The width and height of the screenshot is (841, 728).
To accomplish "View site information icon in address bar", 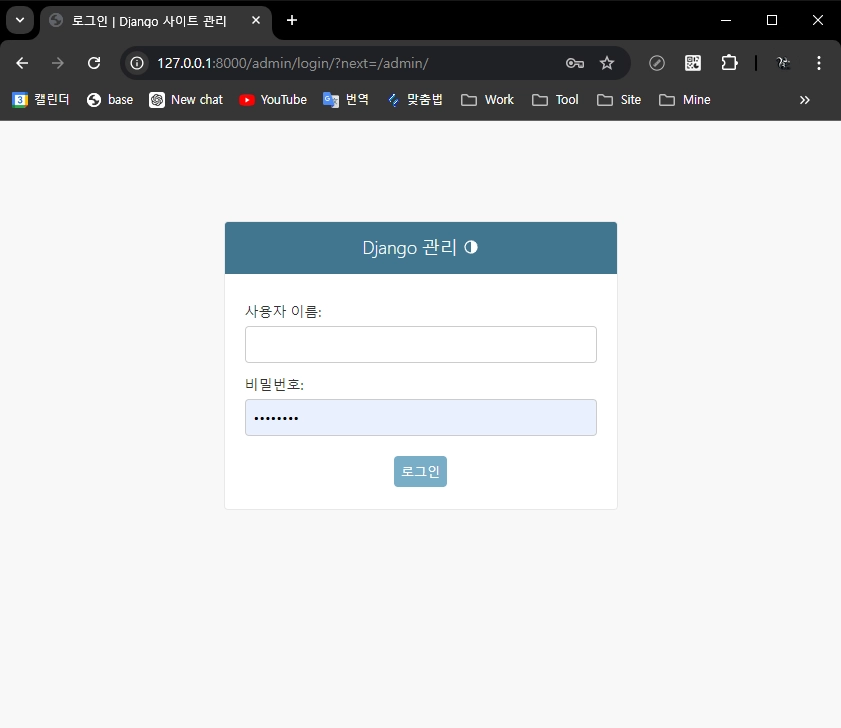I will click(137, 63).
